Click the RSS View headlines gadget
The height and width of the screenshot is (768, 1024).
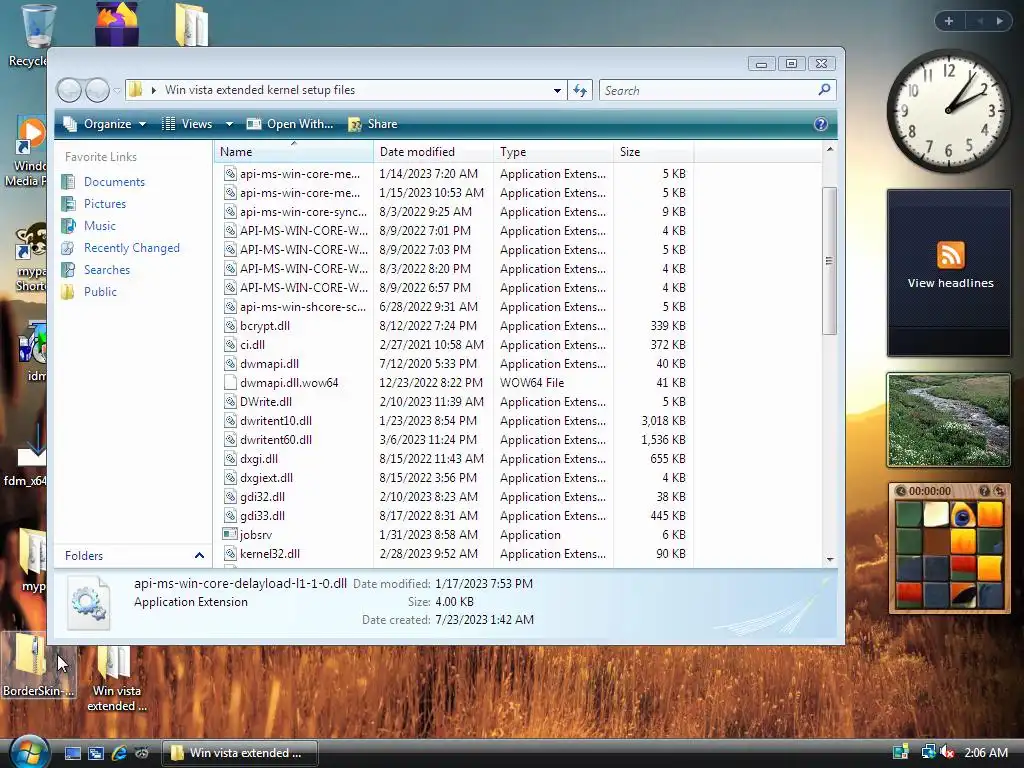(x=950, y=273)
